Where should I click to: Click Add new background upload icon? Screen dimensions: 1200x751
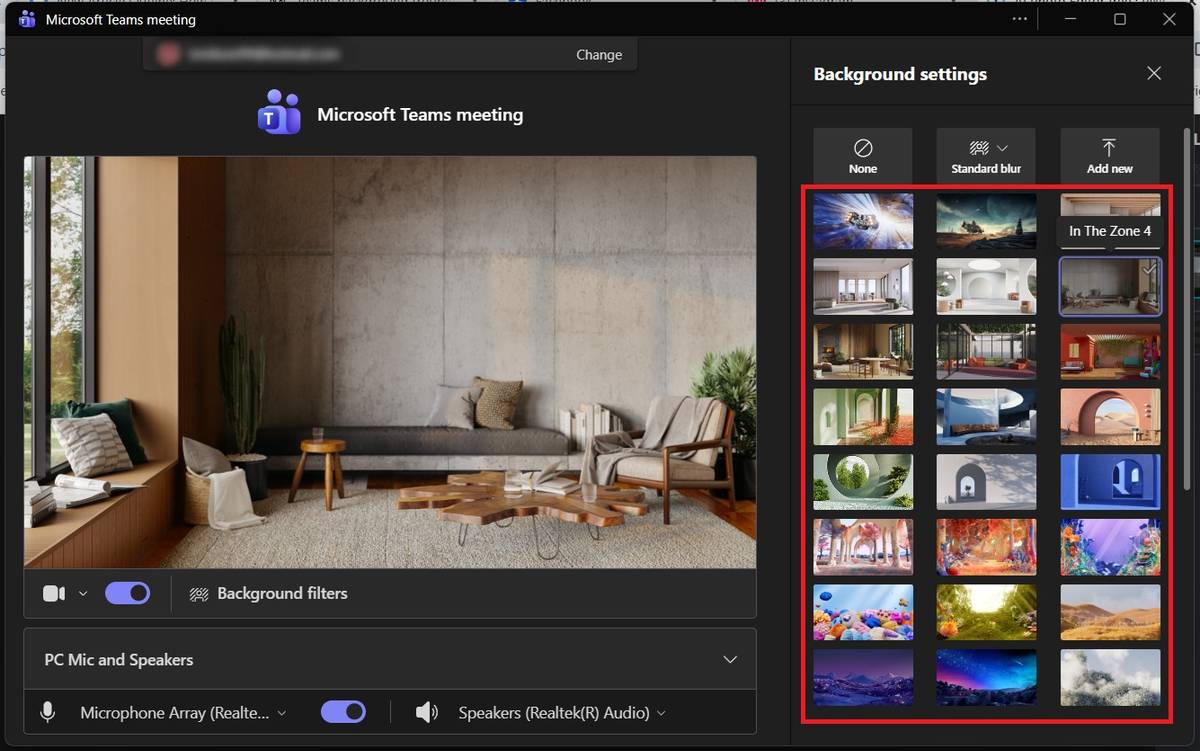[x=1109, y=148]
